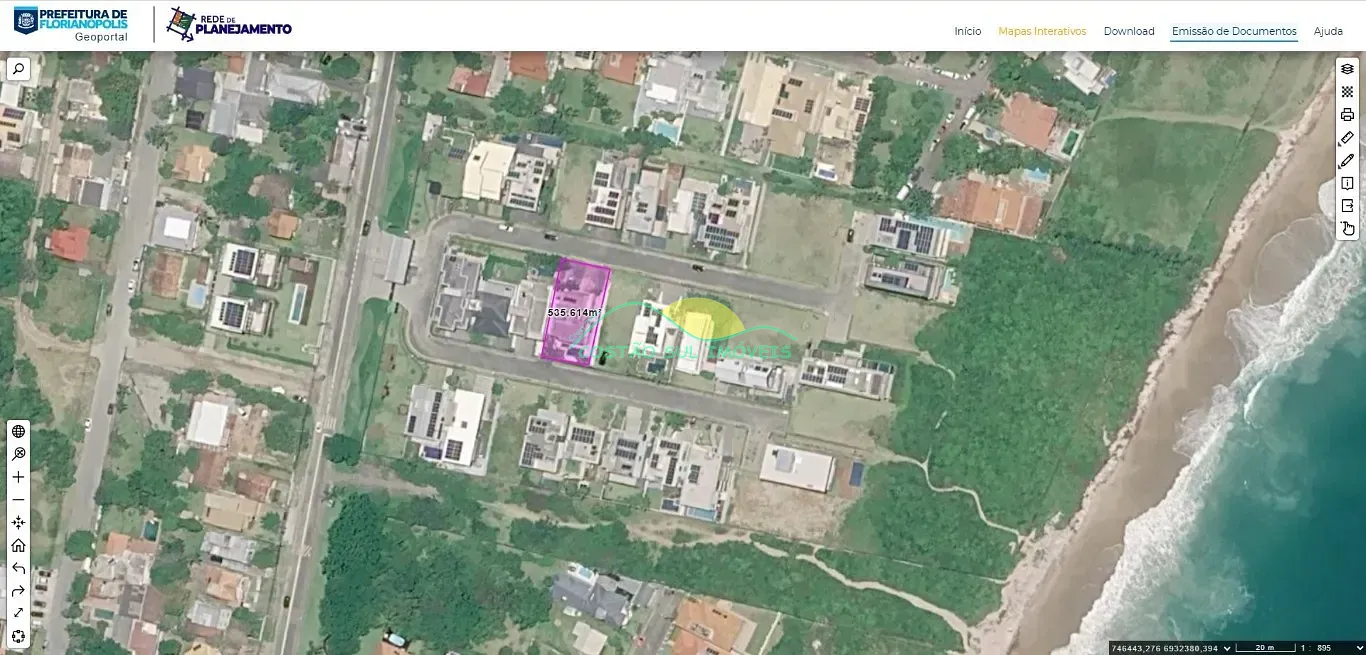Screen dimensions: 1366x655
Task: Open the Ajuda help link
Action: coord(1328,31)
